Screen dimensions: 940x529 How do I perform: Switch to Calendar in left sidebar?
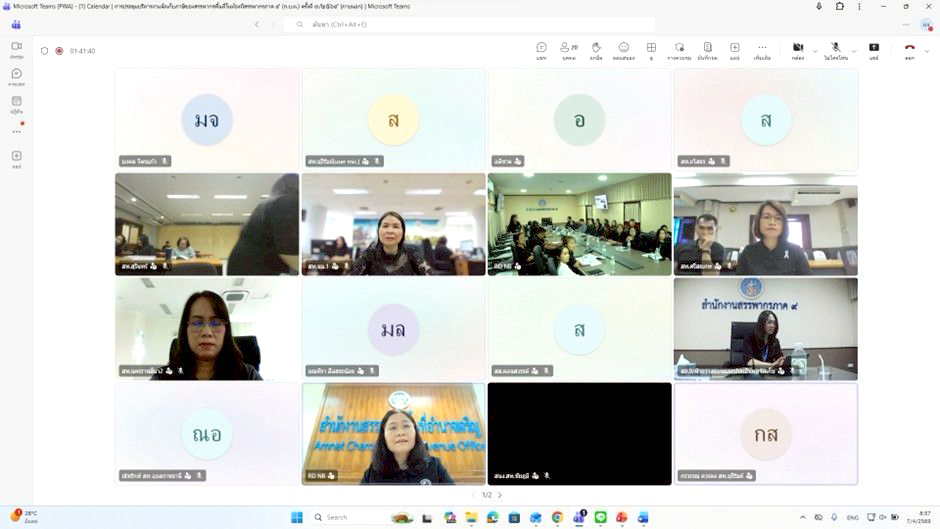pyautogui.click(x=16, y=103)
